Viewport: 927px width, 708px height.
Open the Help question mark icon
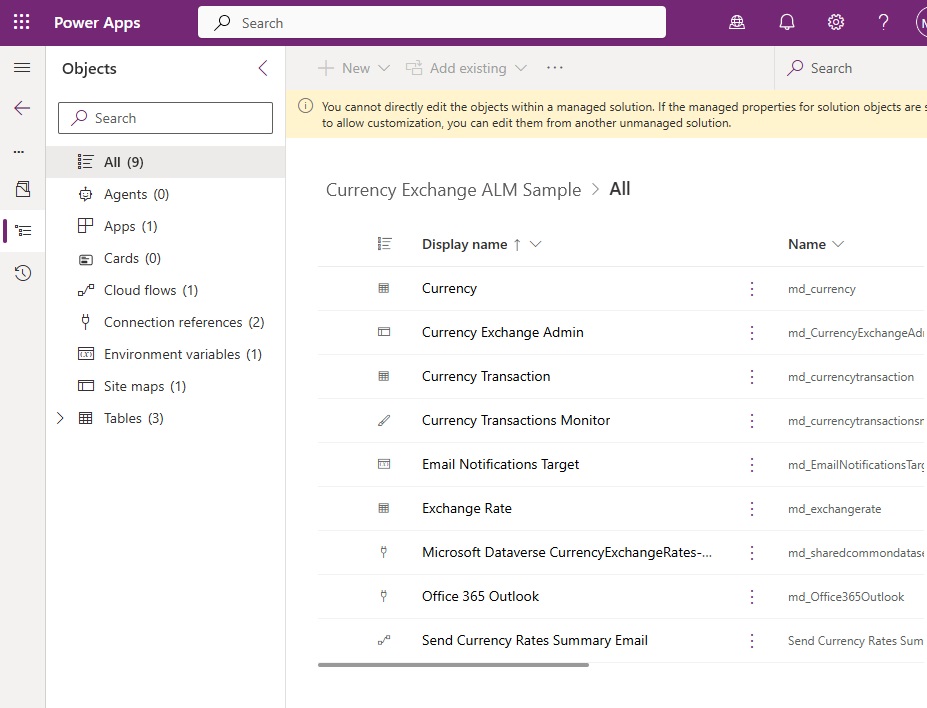[883, 22]
